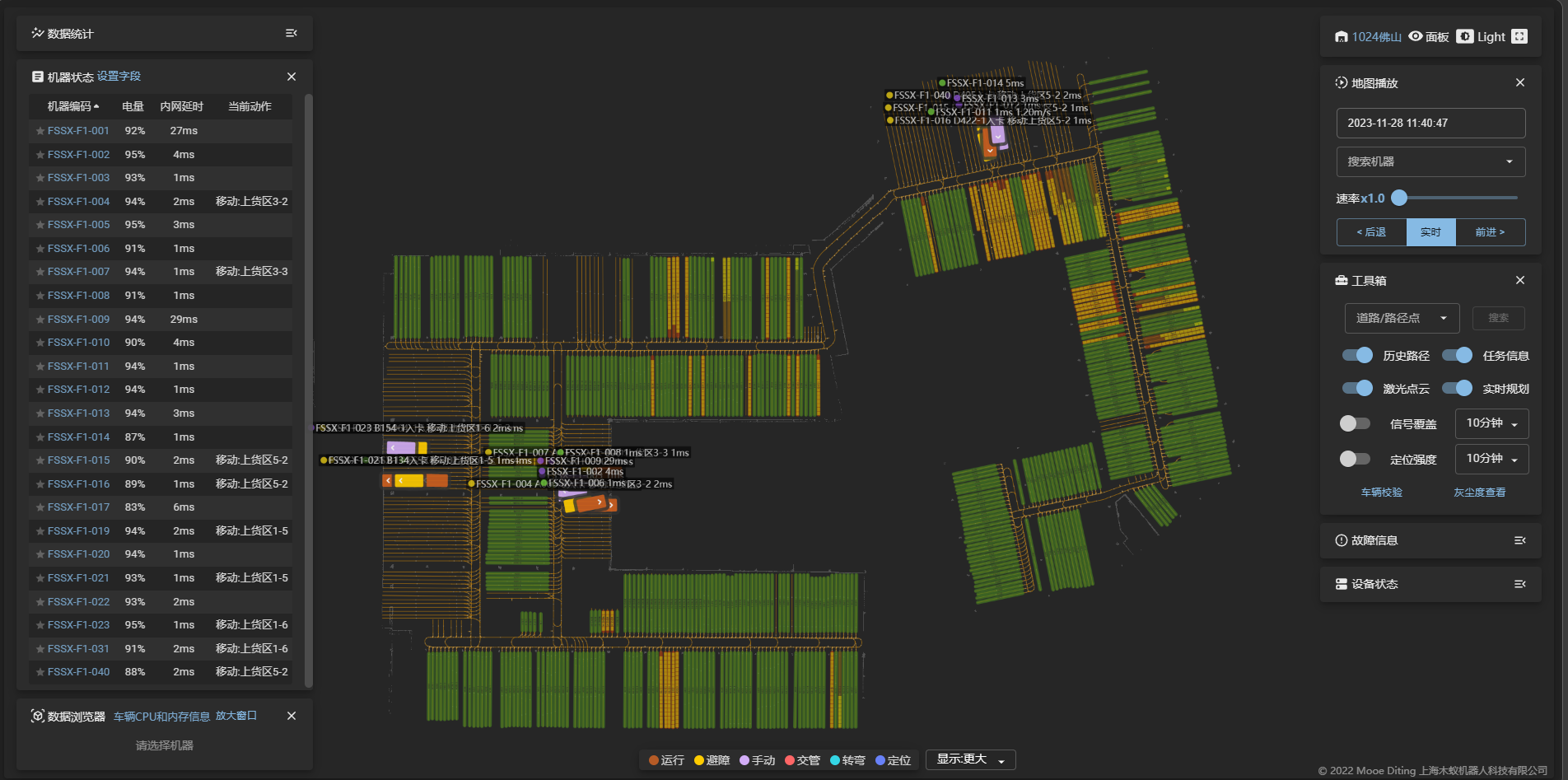Open the 车辆校验 link
1568x780 pixels.
tap(1381, 493)
